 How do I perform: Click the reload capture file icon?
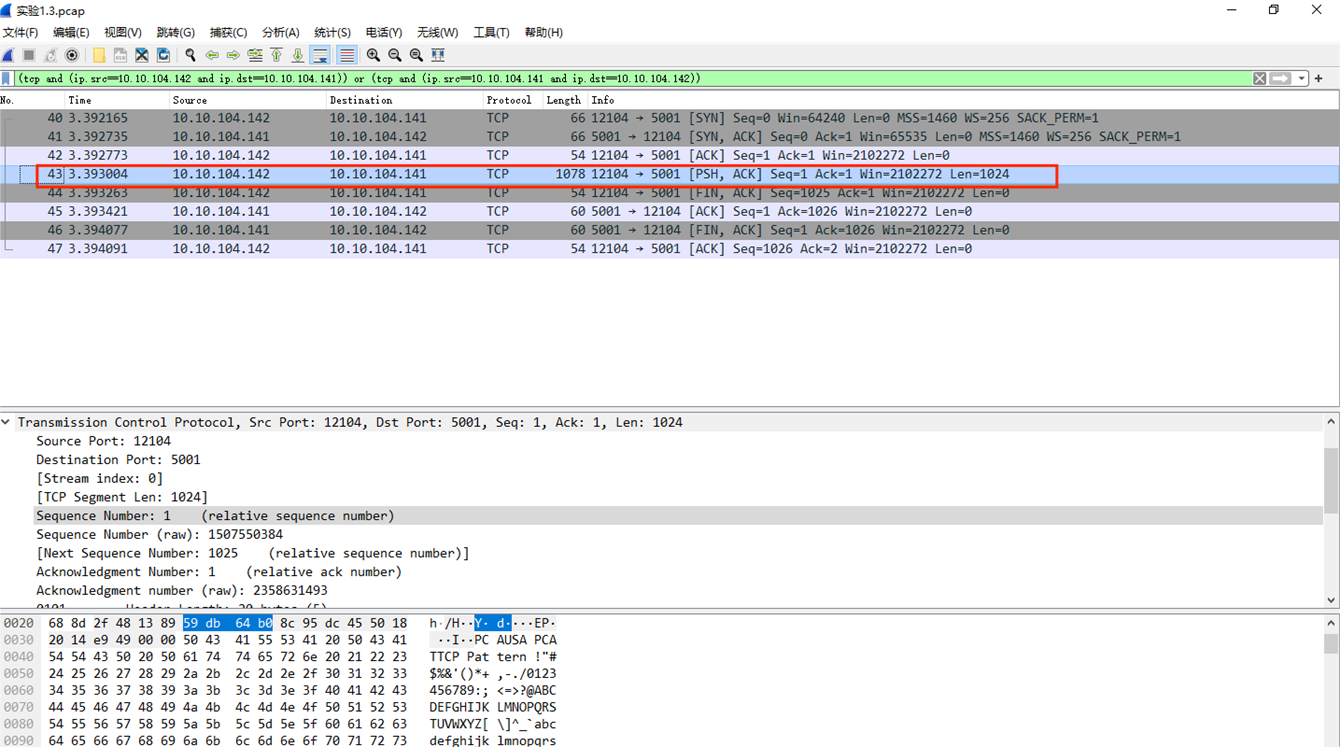[x=163, y=55]
